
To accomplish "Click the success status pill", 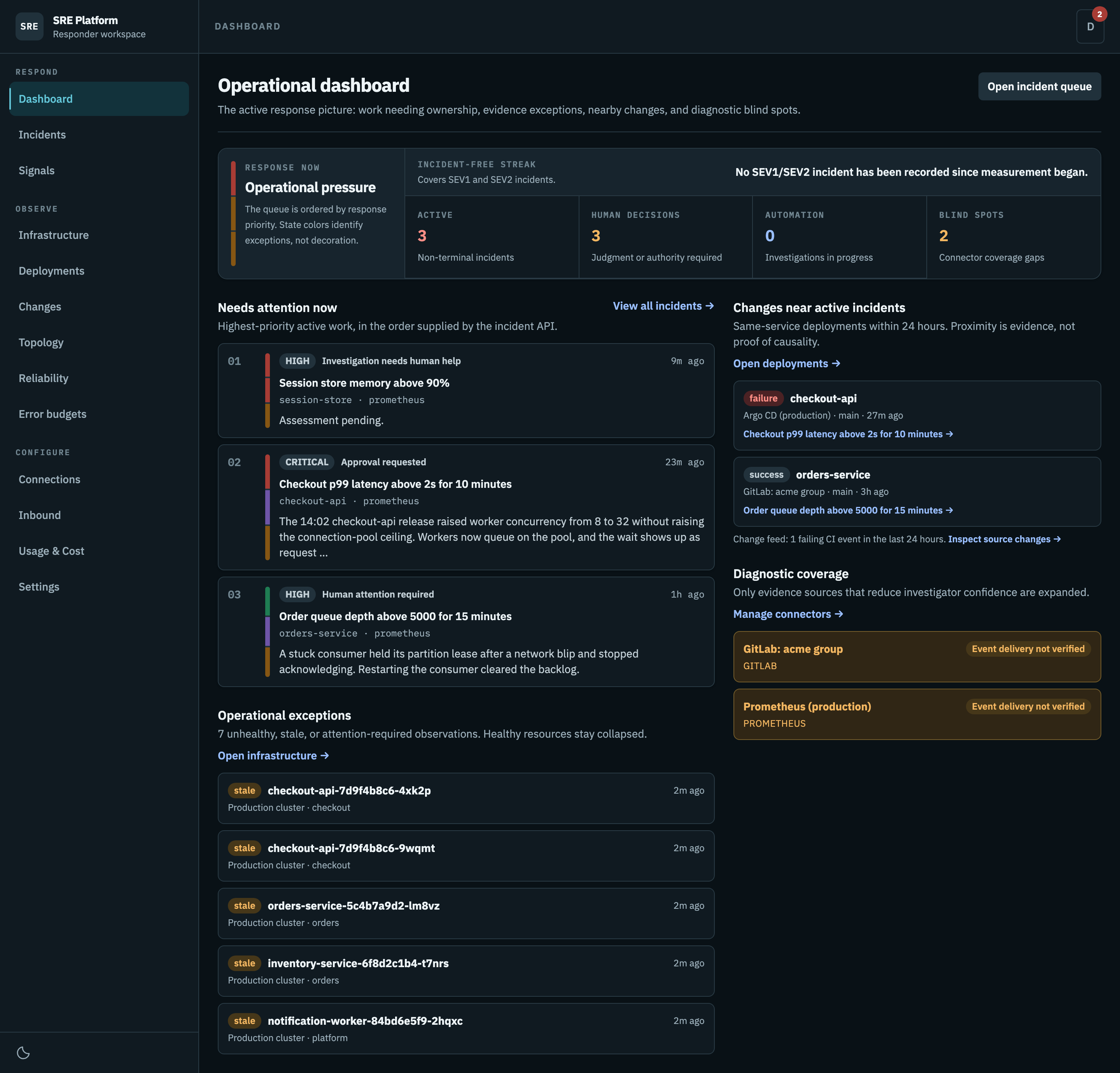I will coord(766,475).
